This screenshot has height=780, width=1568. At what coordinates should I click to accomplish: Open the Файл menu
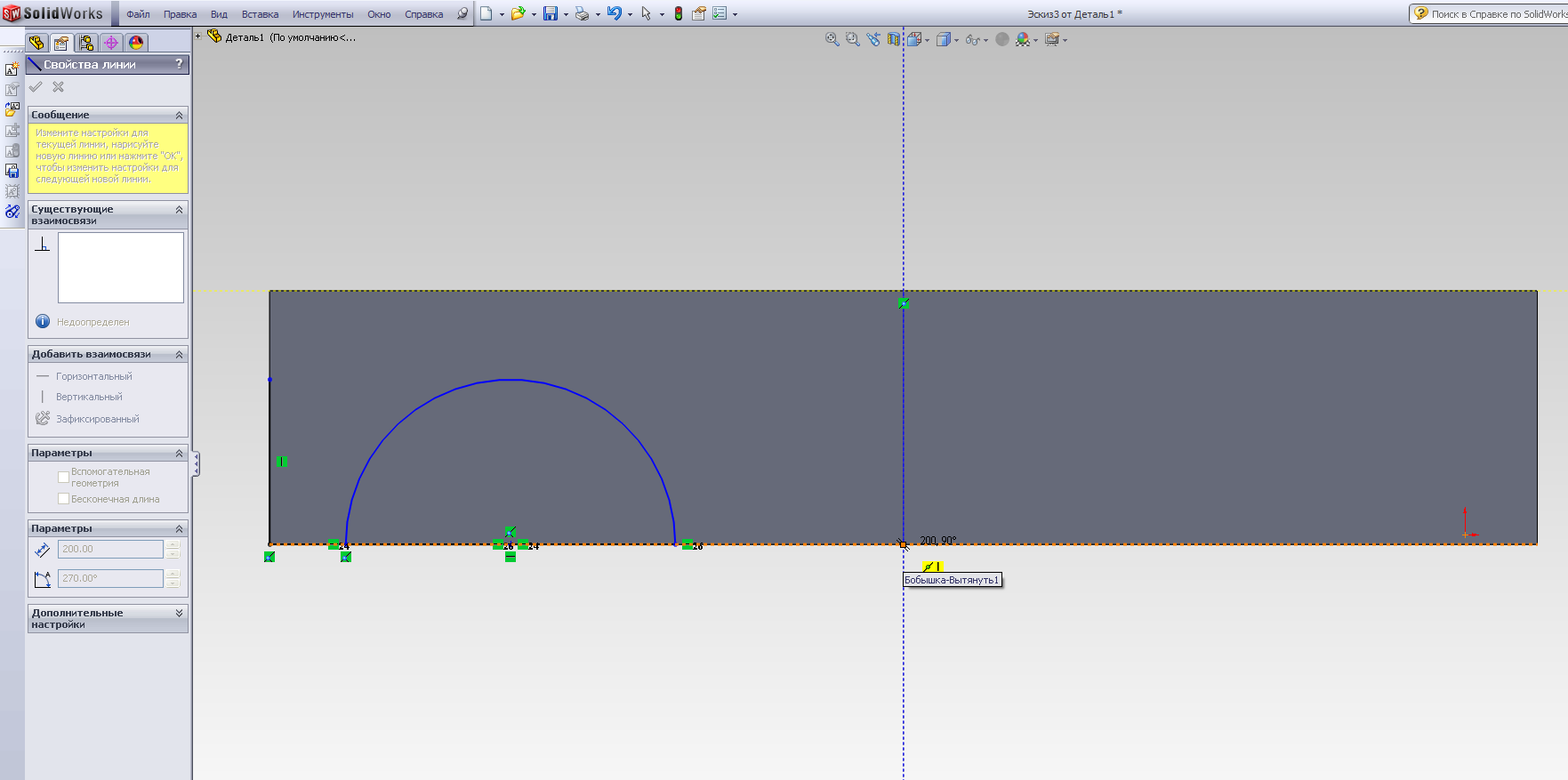[138, 14]
